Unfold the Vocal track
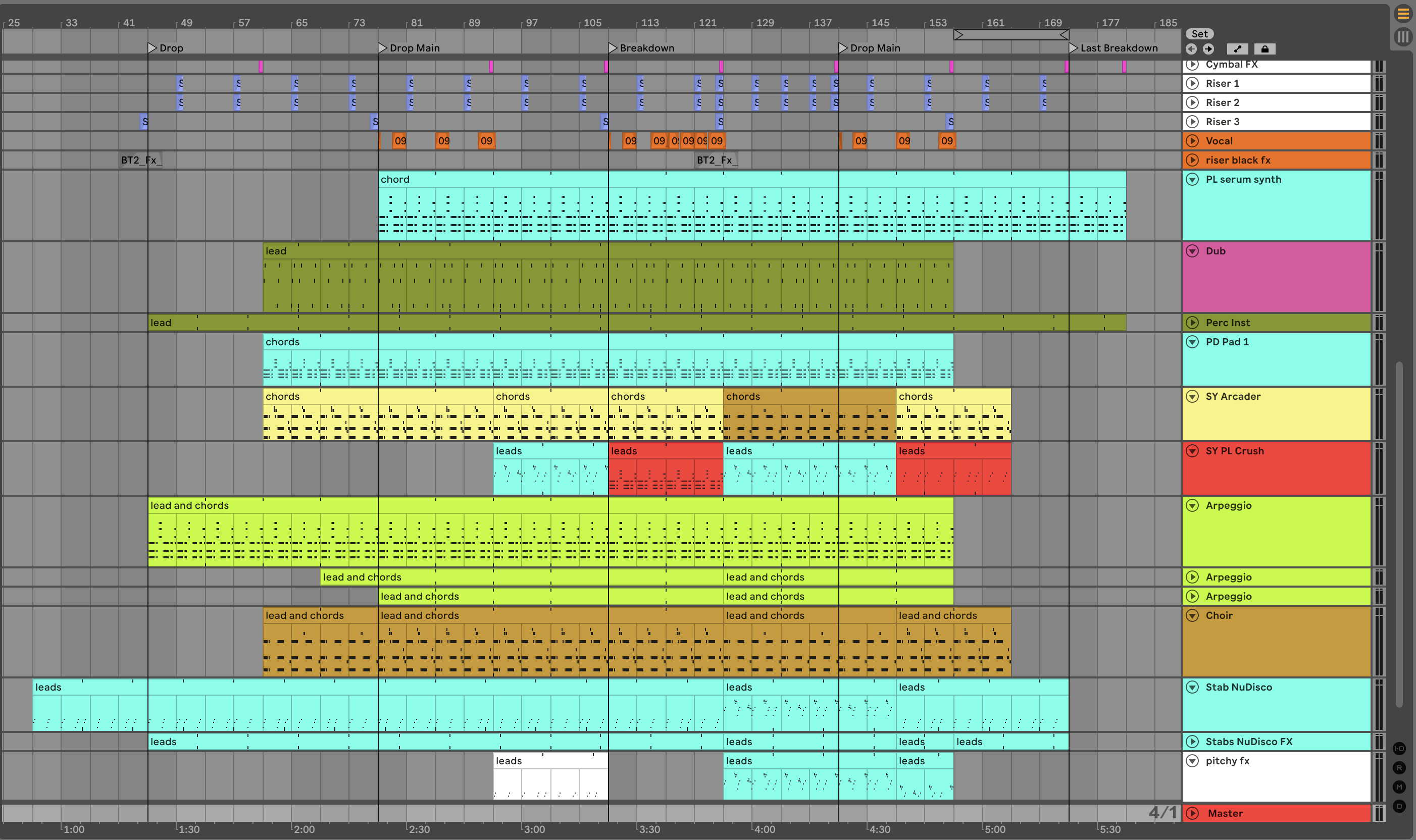This screenshot has width=1416, height=840. pos(1192,141)
